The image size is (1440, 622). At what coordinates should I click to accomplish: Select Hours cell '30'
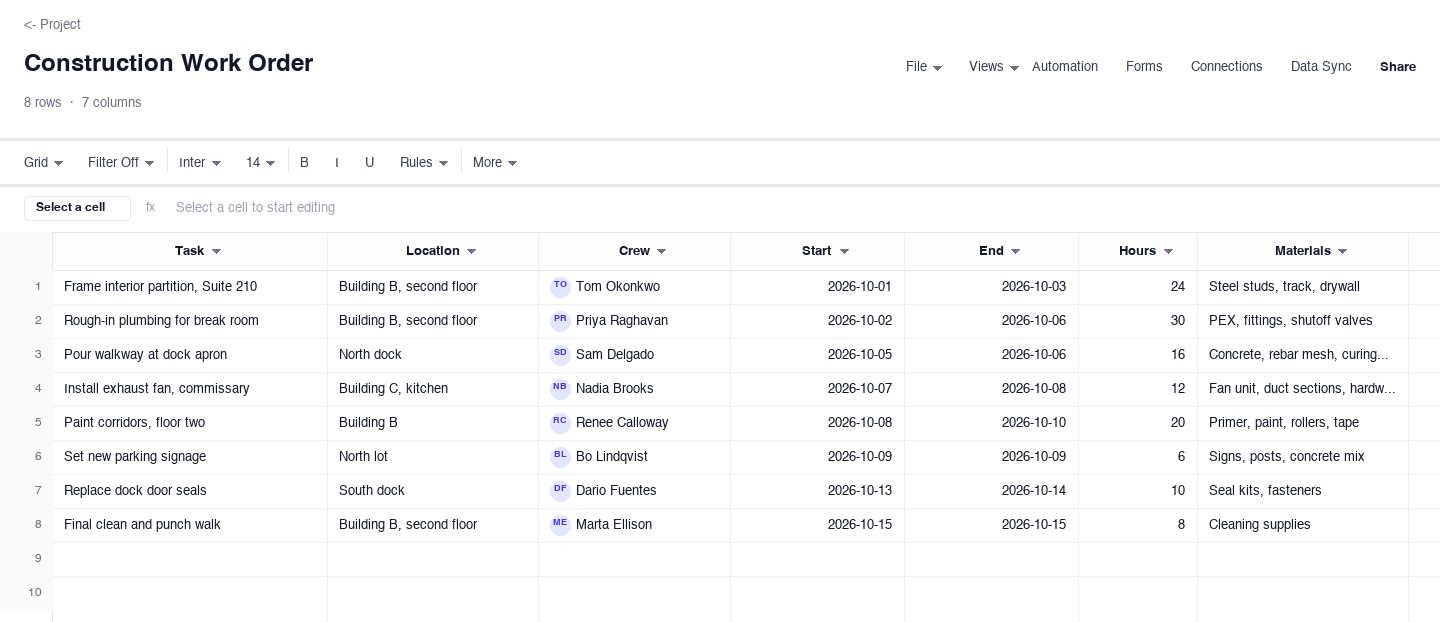1138,322
